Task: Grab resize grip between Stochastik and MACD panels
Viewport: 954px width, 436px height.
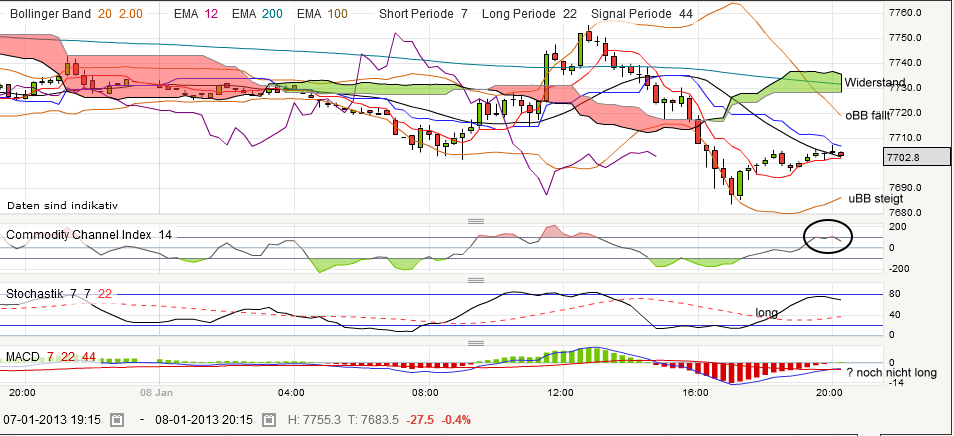Action: [x=476, y=344]
